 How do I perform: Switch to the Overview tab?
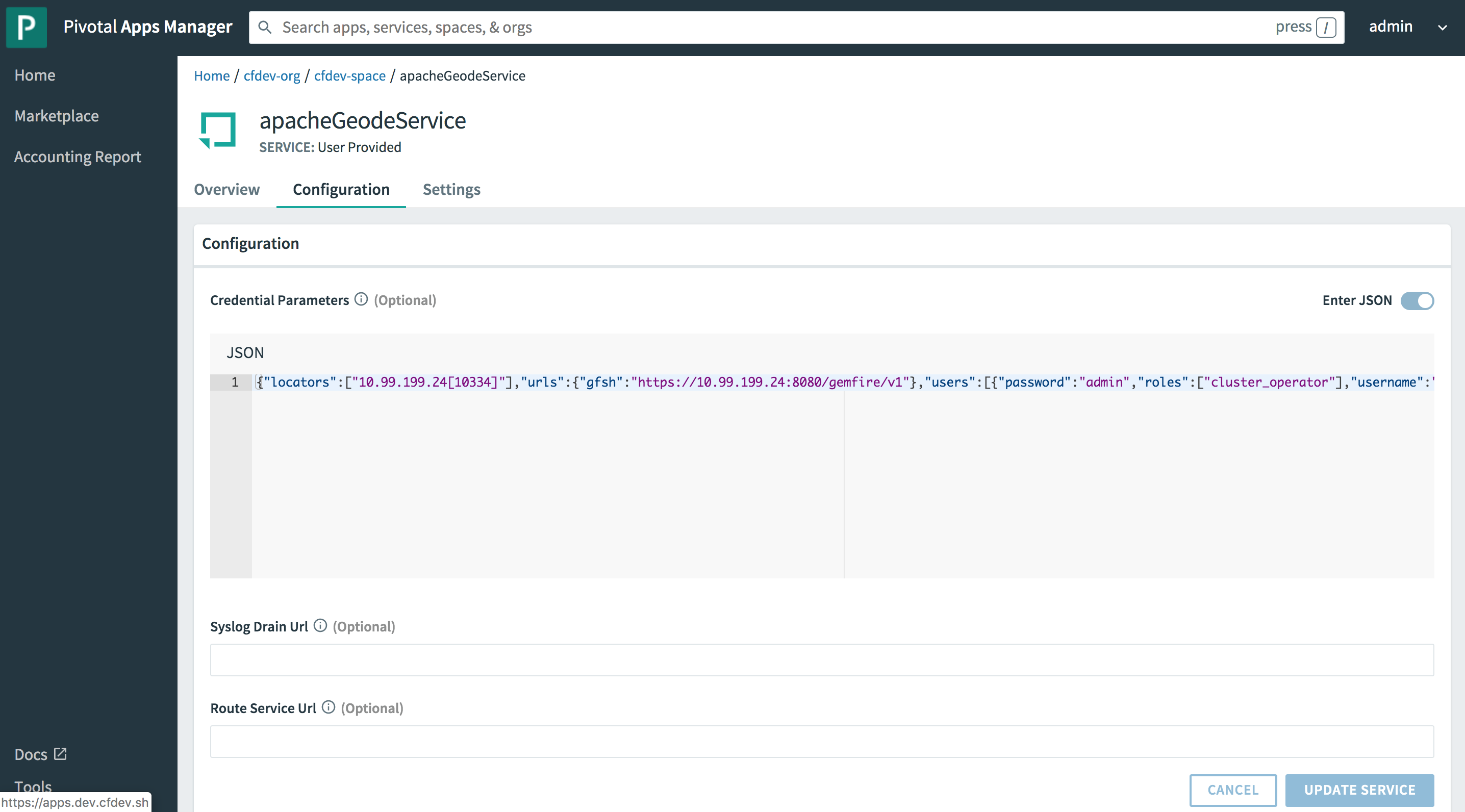[x=226, y=189]
